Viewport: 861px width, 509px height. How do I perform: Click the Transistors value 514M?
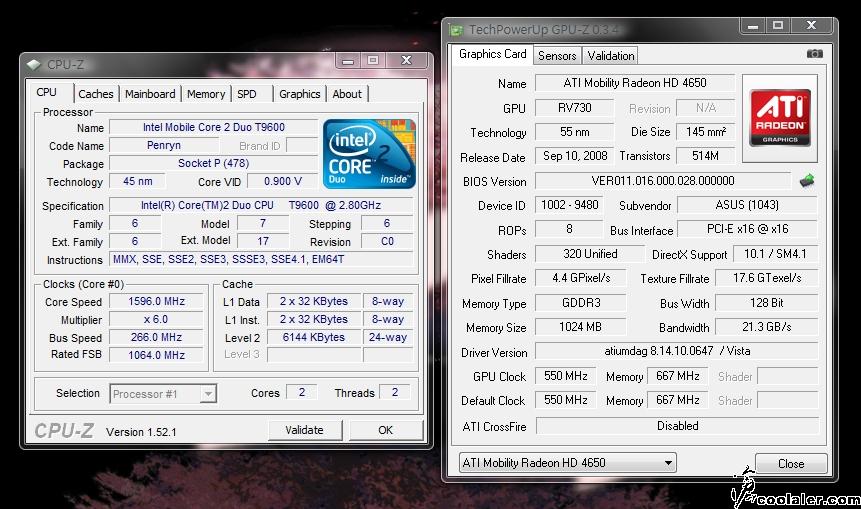click(x=706, y=156)
